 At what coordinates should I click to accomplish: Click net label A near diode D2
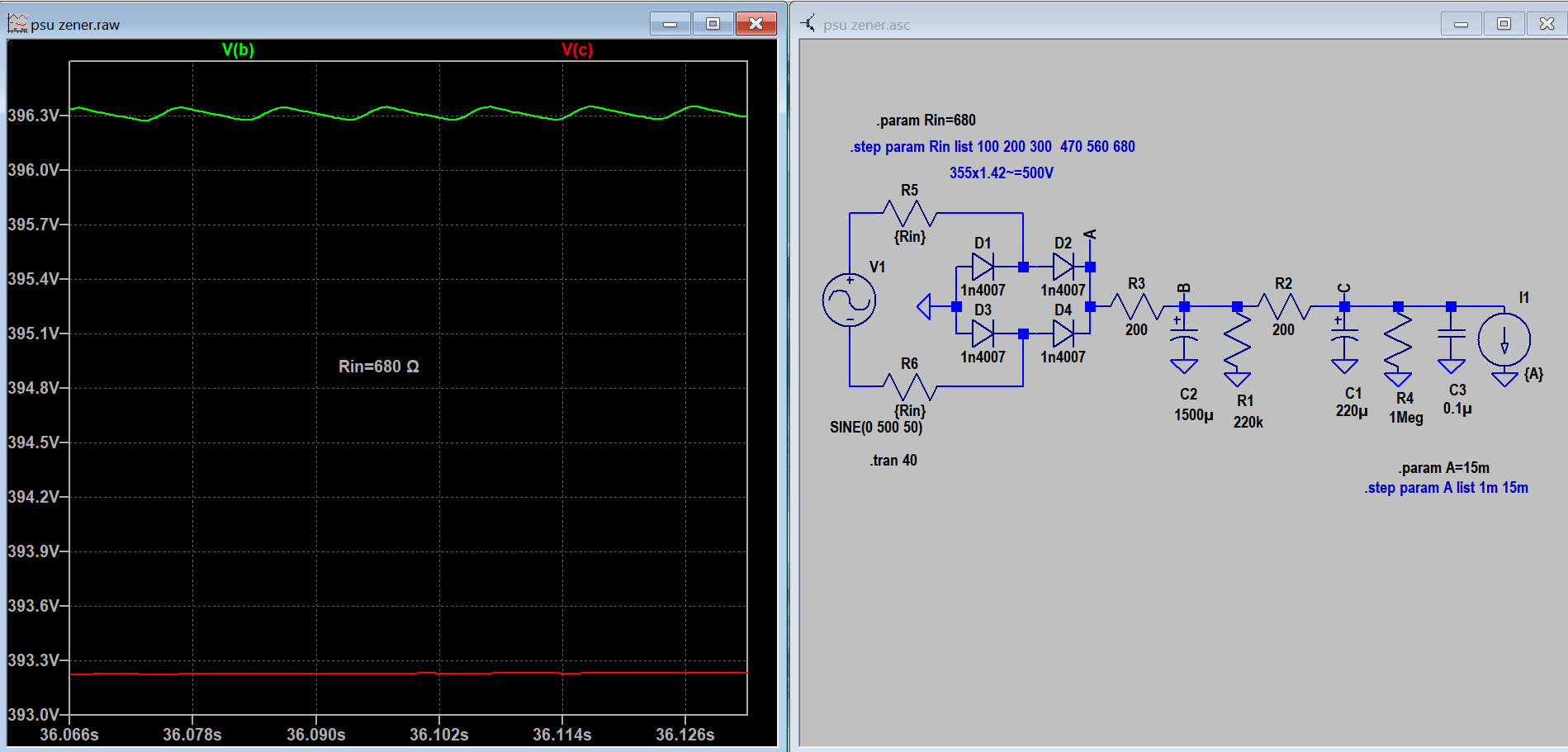1090,235
